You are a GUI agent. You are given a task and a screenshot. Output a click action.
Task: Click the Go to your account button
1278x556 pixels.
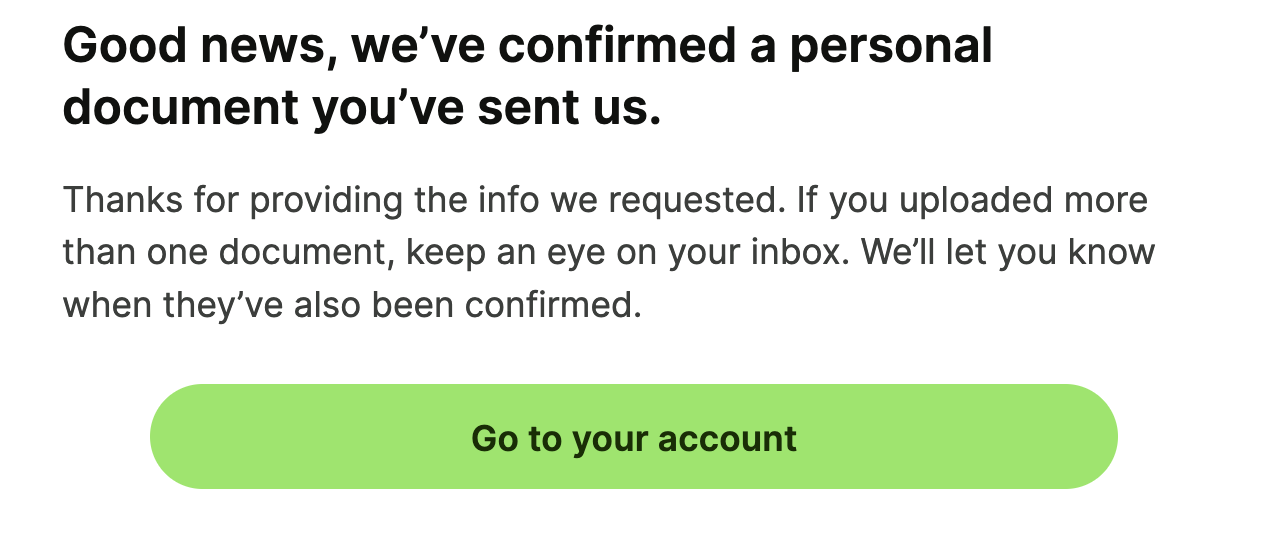(633, 437)
